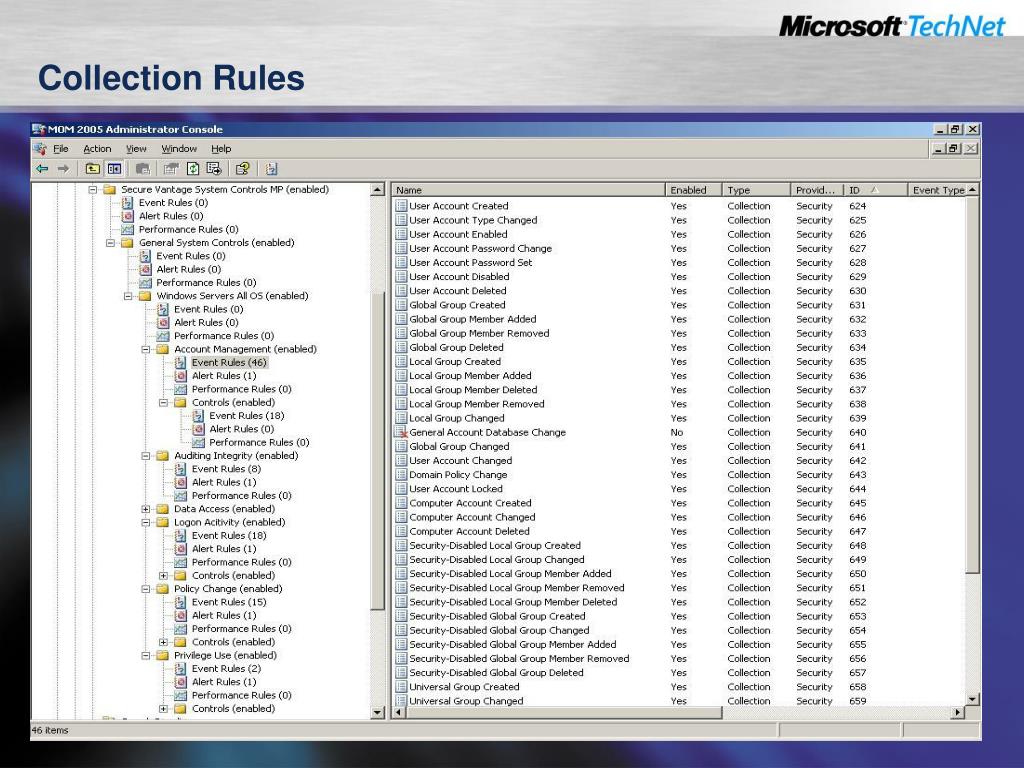1024x768 pixels.
Task: Select the Computer Account Changed rule
Action: pyautogui.click(x=472, y=517)
